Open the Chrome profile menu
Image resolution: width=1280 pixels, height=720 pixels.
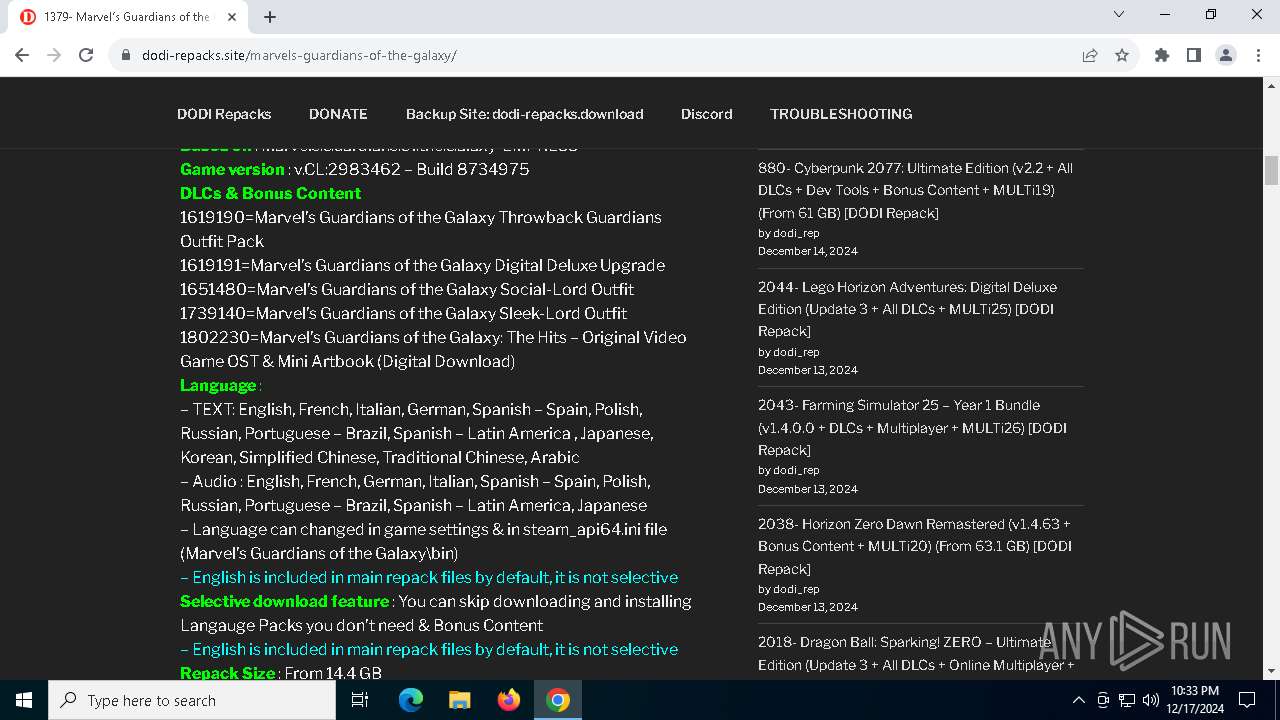tap(1226, 55)
